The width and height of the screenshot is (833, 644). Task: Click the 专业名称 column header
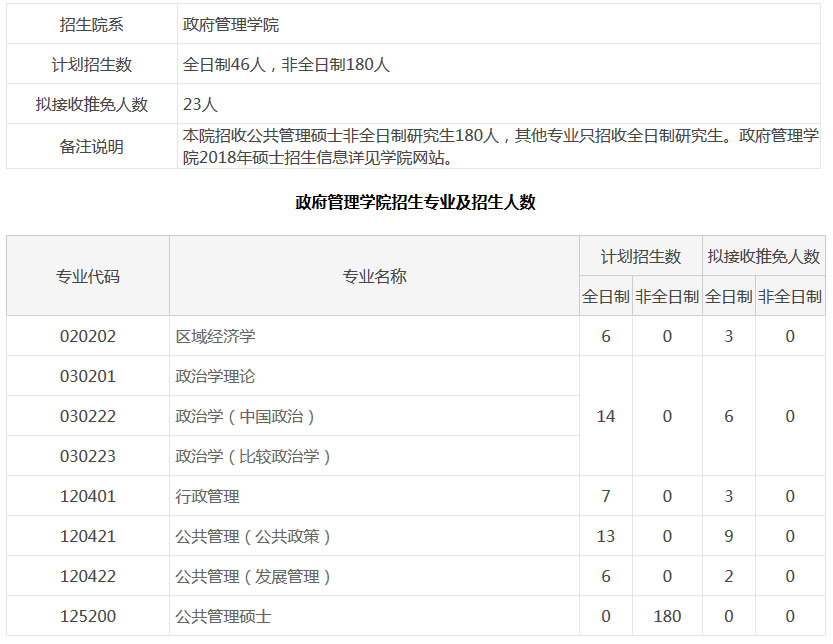click(x=375, y=276)
